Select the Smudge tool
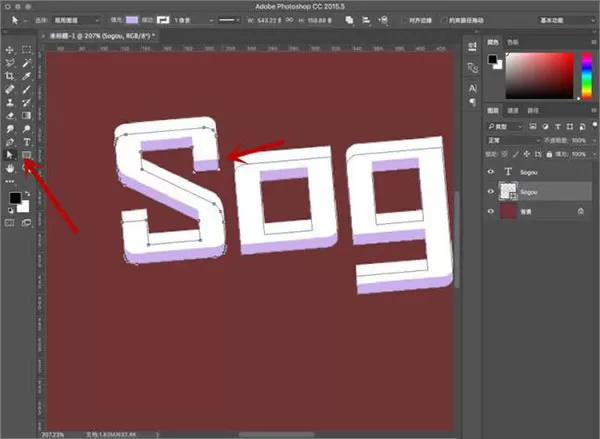This screenshot has width=600, height=439. click(x=10, y=129)
